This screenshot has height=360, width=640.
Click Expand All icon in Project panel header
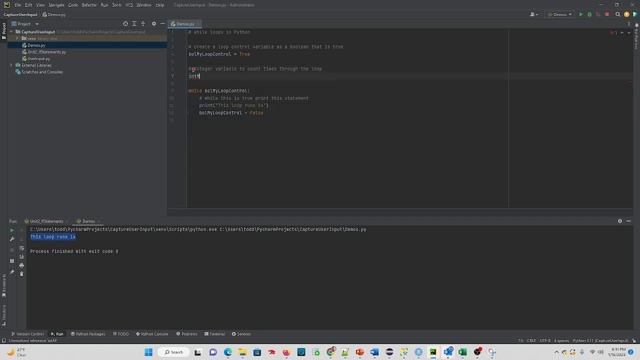(x=134, y=24)
